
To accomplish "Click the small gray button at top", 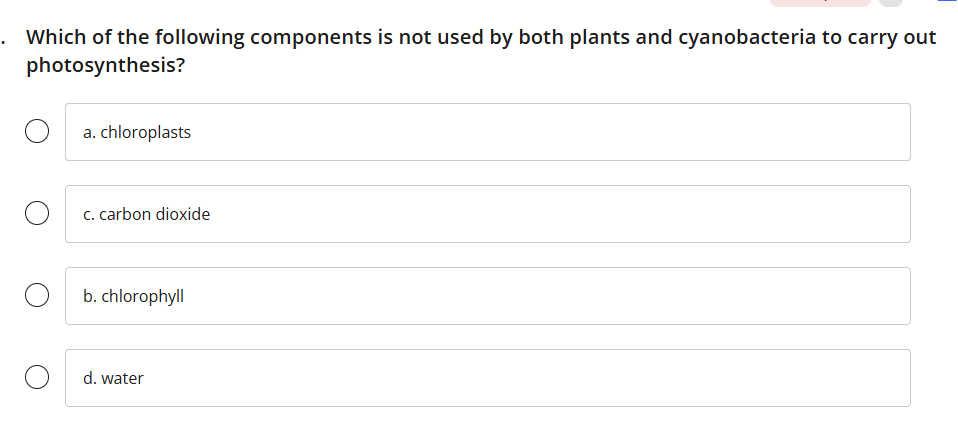I will tap(890, 3).
